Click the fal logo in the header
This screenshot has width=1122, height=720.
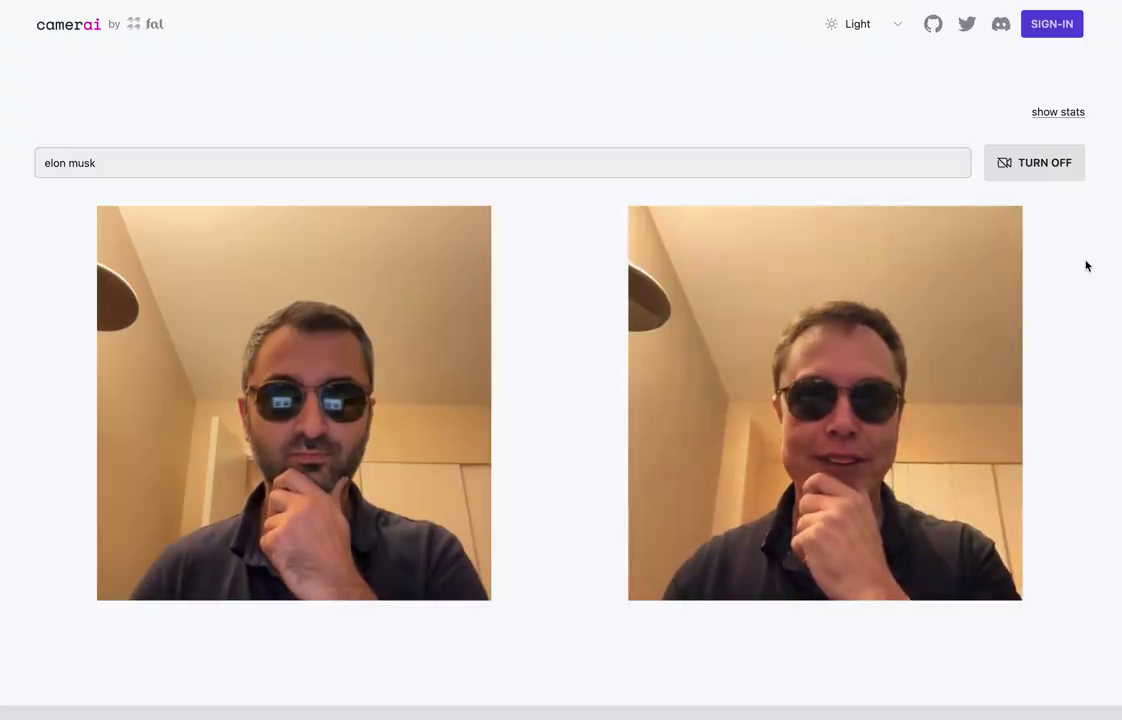click(145, 24)
